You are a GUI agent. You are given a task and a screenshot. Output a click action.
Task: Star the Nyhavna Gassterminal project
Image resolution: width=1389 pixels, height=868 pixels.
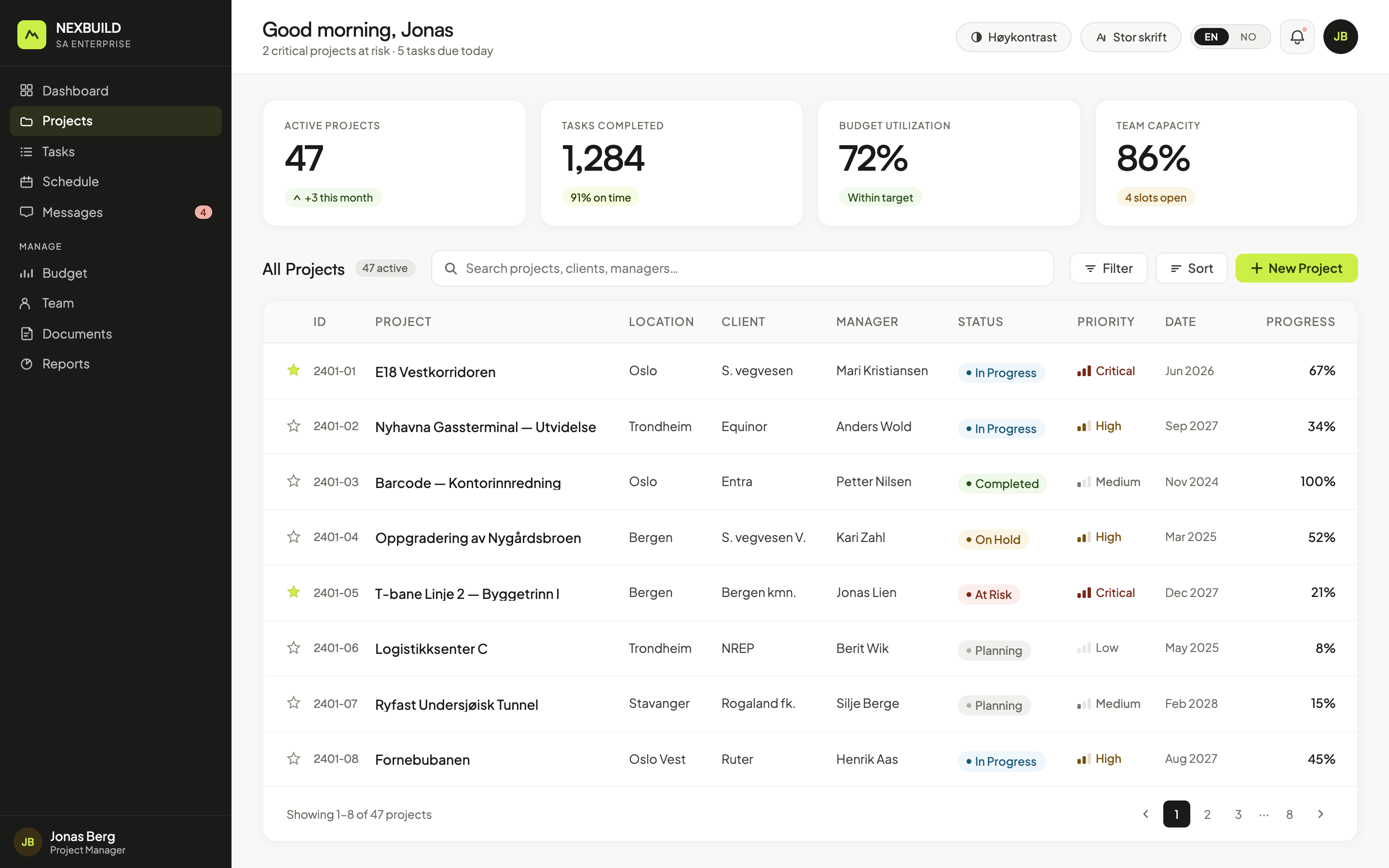tap(294, 426)
